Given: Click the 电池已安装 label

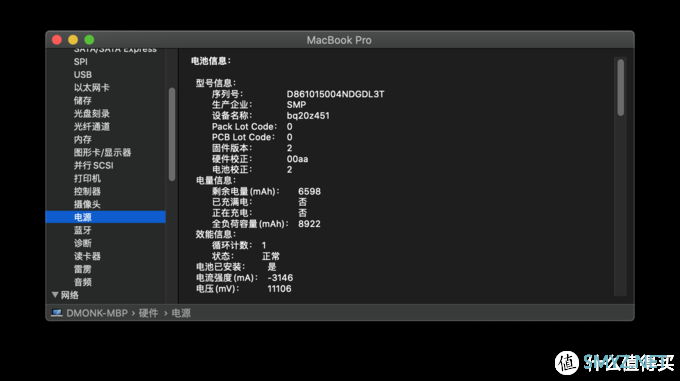Looking at the screenshot, I should coord(221,267).
